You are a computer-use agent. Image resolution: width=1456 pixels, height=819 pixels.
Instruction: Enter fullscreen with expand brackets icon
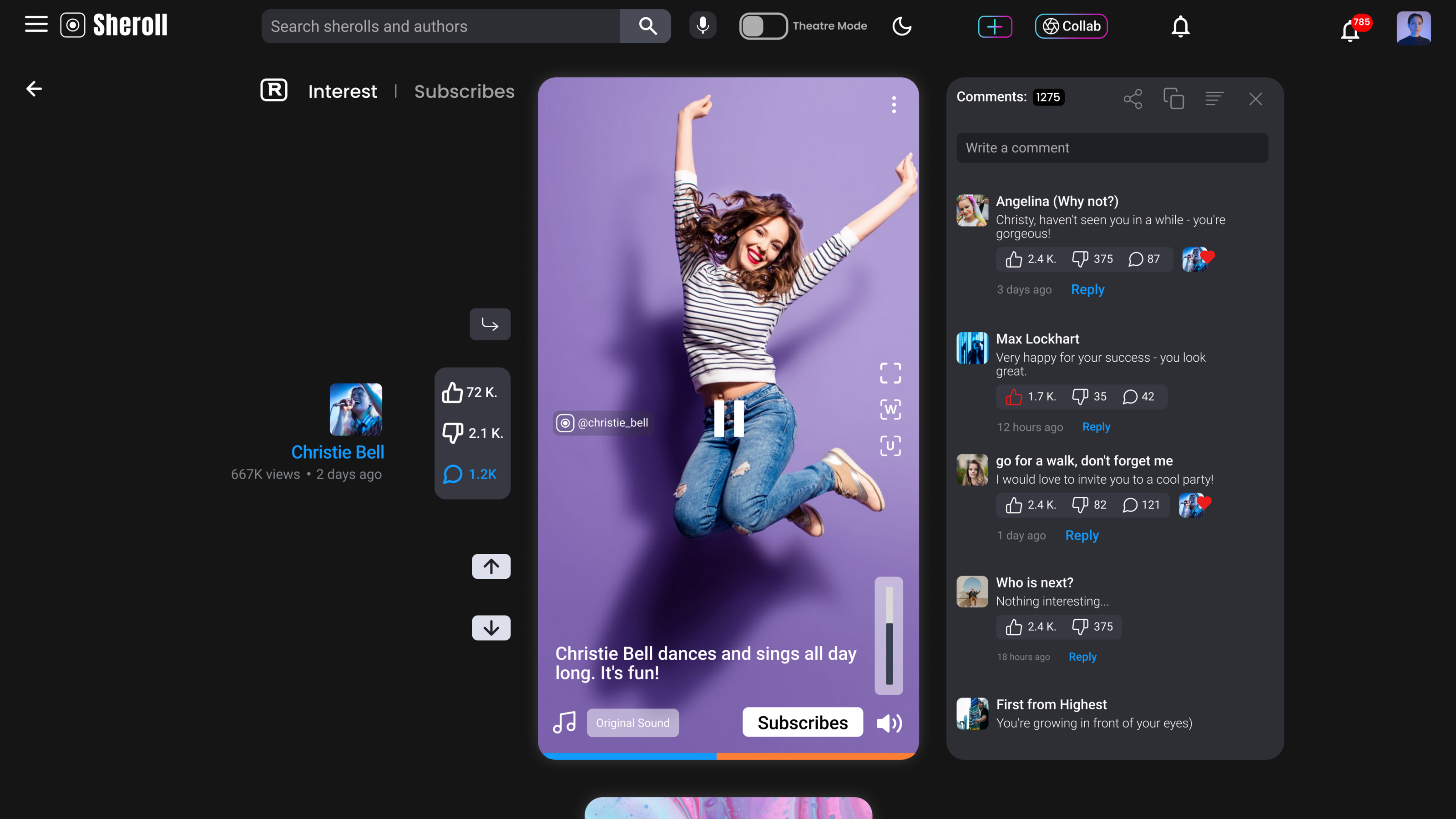pos(890,373)
